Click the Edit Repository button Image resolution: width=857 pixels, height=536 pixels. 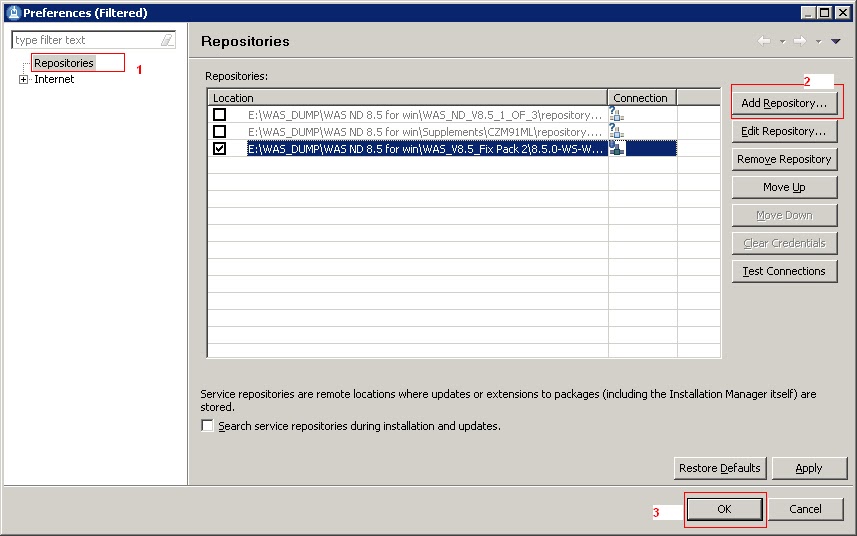[x=784, y=131]
